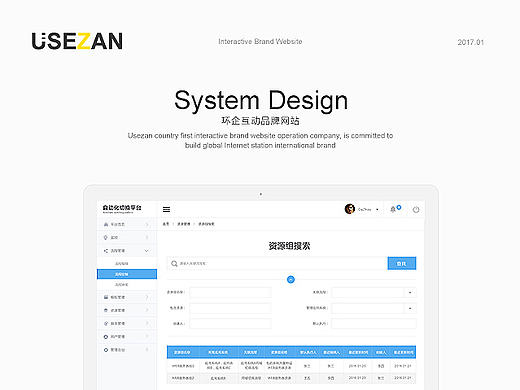Click the blue round collapse filters button

[291, 279]
